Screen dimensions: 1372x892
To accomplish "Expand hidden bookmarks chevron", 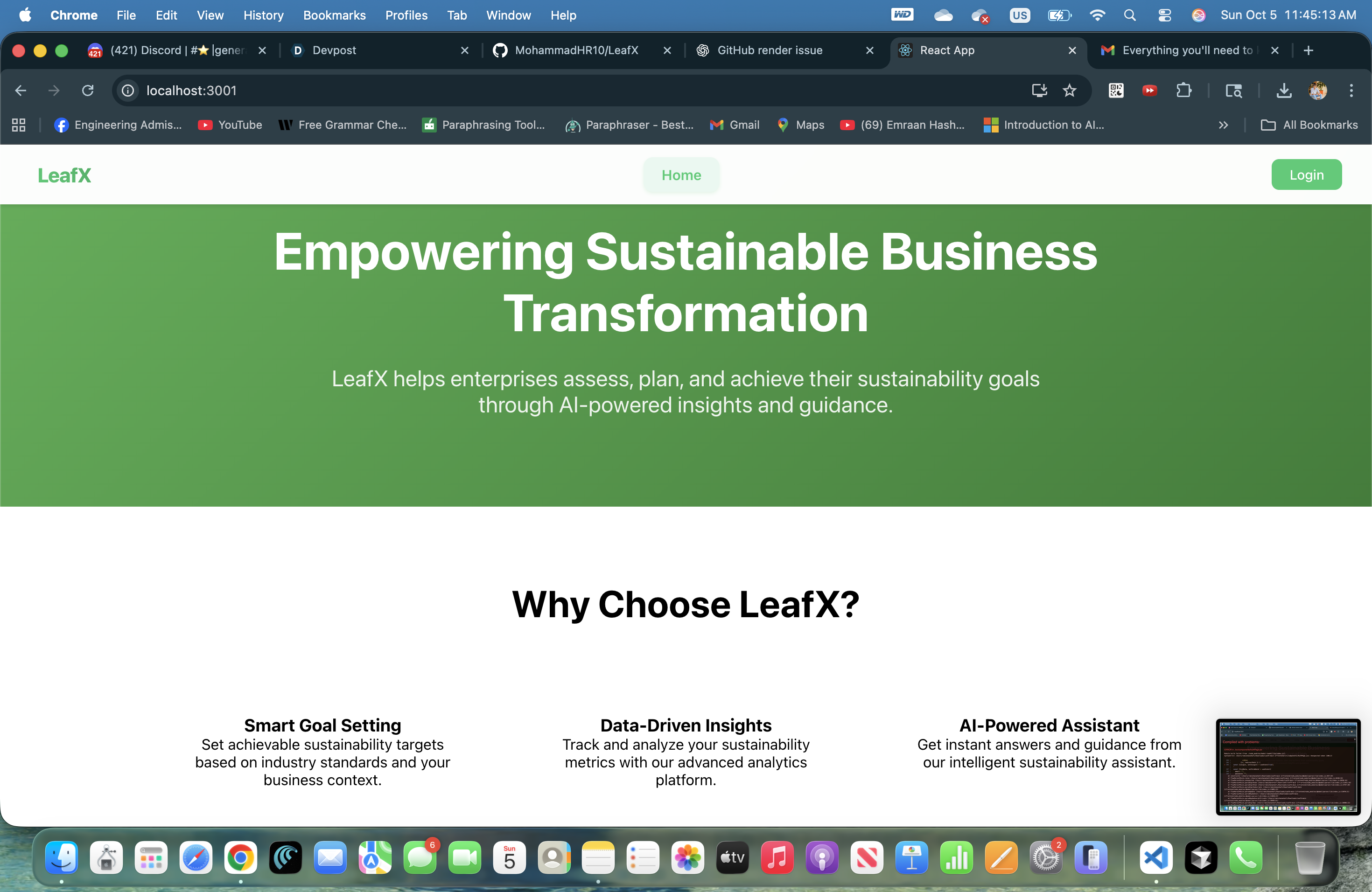I will click(x=1223, y=125).
